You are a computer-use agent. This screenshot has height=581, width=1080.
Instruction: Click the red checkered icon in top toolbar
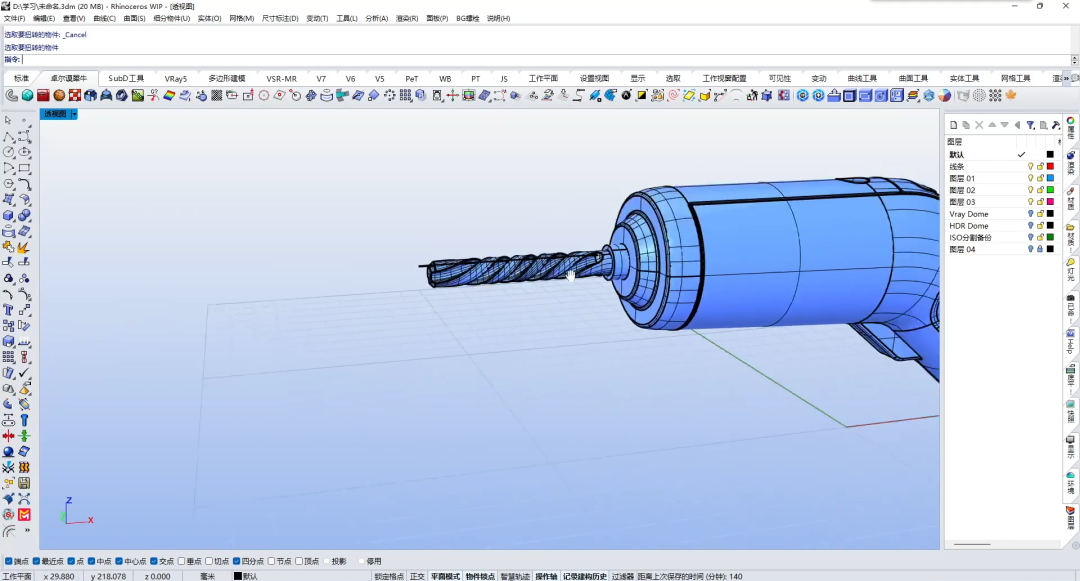[74, 96]
